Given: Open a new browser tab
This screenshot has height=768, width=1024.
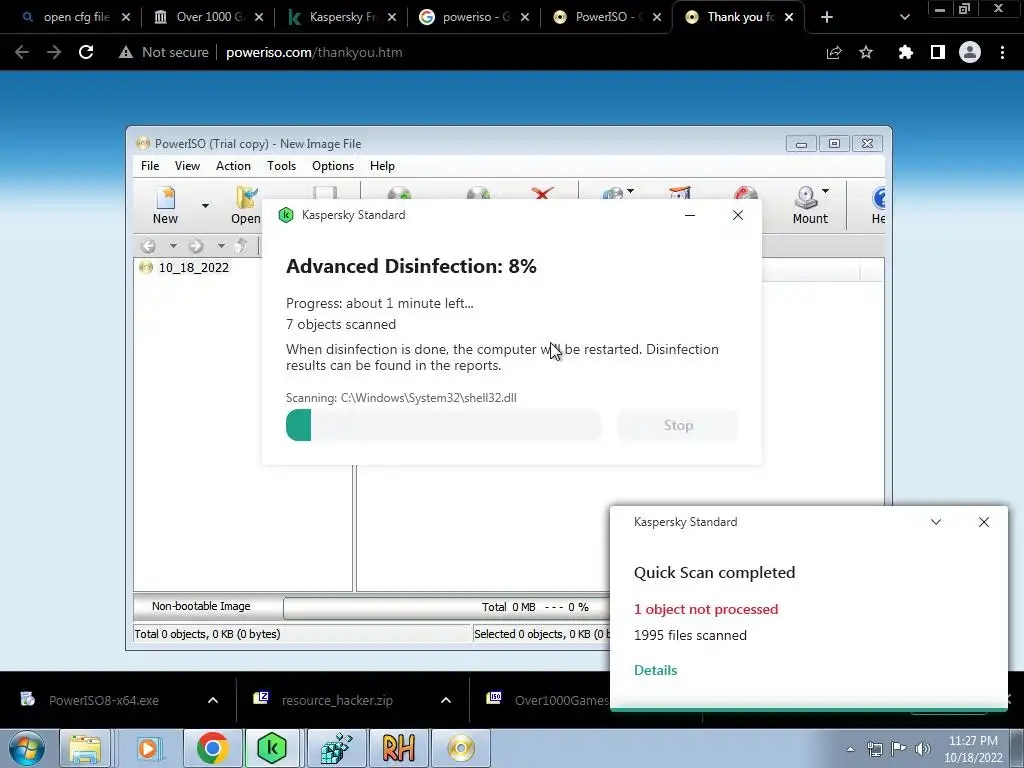Looking at the screenshot, I should point(827,17).
